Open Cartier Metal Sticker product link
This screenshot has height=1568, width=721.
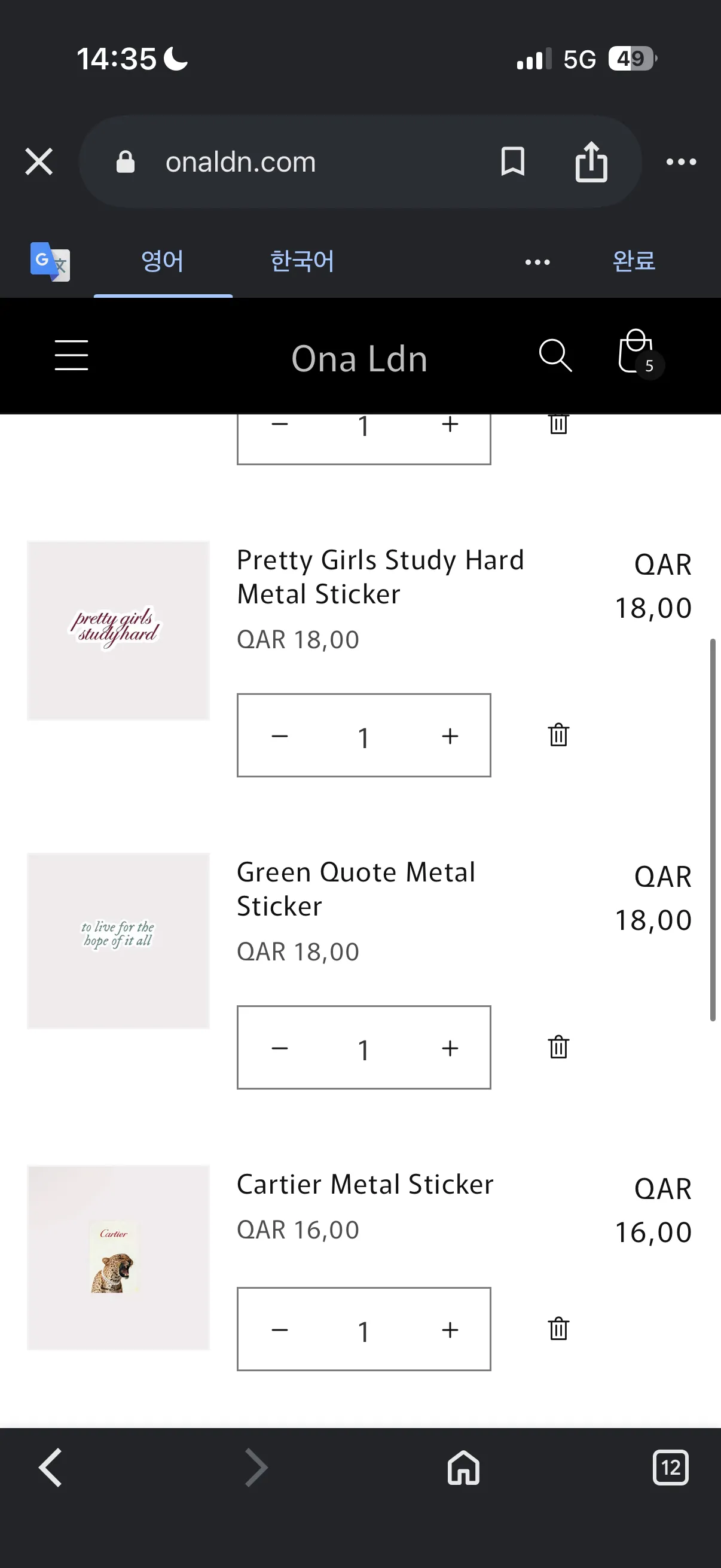click(x=365, y=1184)
